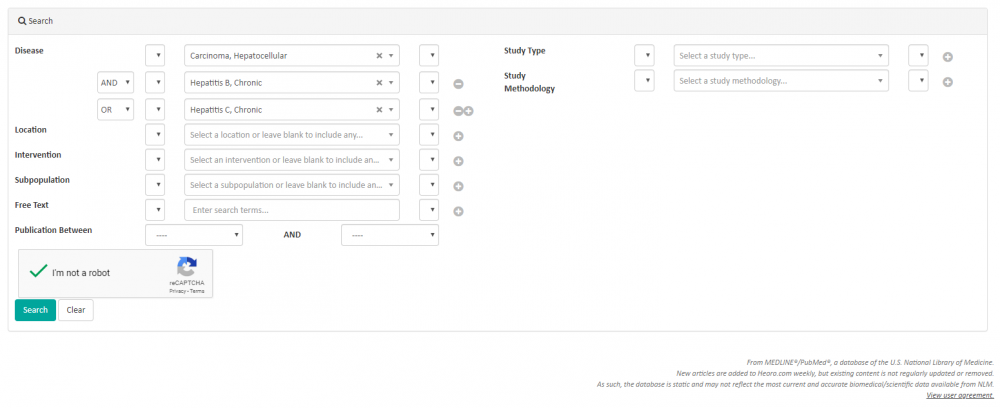The width and height of the screenshot is (1000, 408).
Task: Open the OR operator dropdown
Action: point(115,110)
